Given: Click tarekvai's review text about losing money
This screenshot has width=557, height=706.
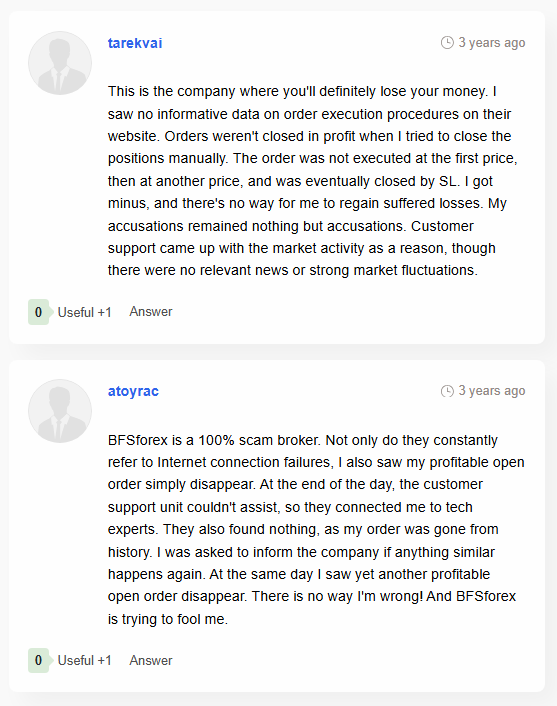Looking at the screenshot, I should (x=312, y=181).
